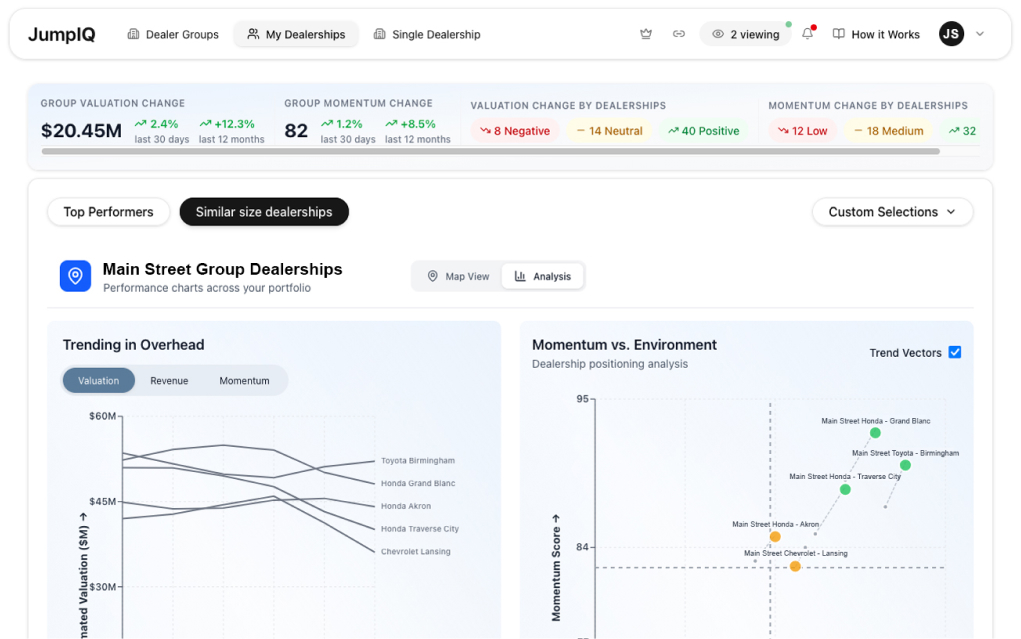This screenshot has width=1021, height=639.
Task: Click the orange Chevrolet Lansing dot
Action: pos(795,566)
